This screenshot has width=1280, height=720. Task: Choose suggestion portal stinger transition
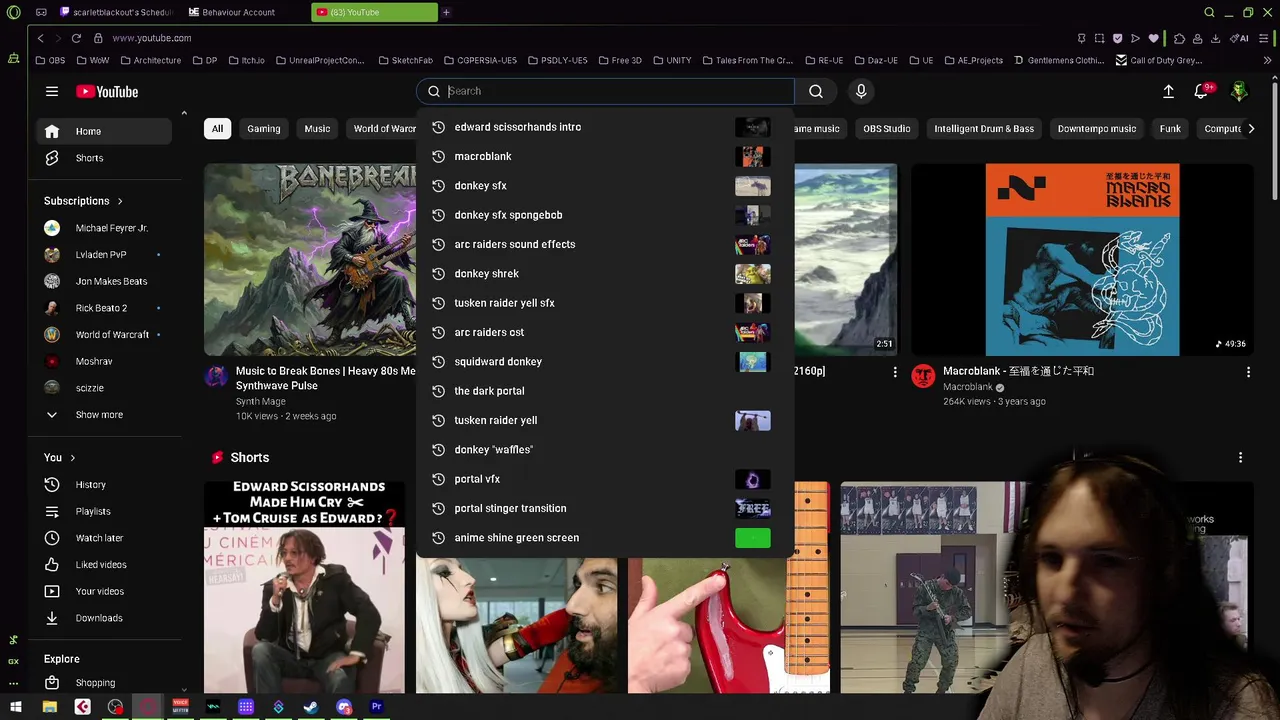coord(604,508)
